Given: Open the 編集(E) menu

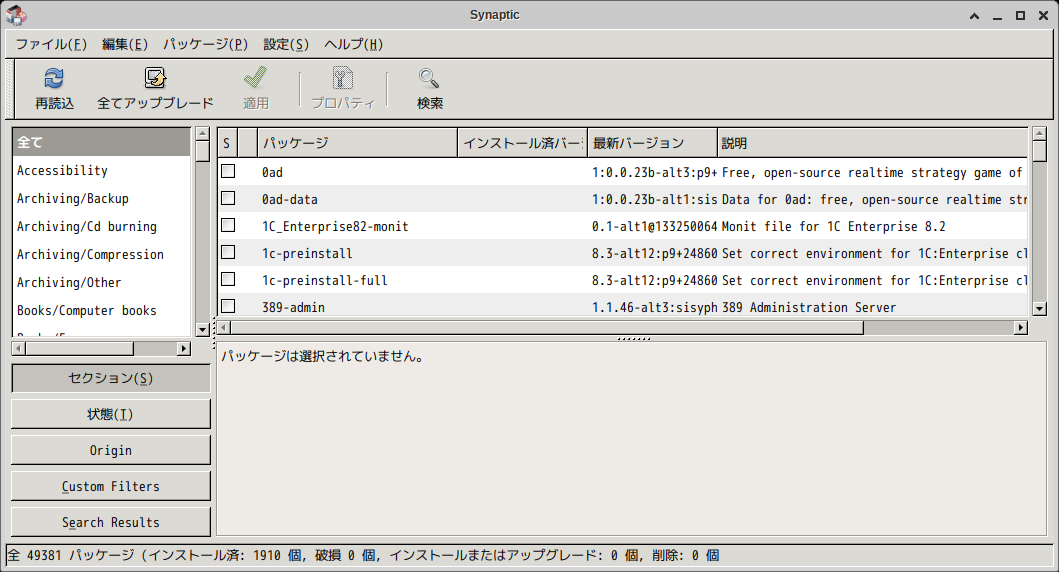Looking at the screenshot, I should 125,45.
